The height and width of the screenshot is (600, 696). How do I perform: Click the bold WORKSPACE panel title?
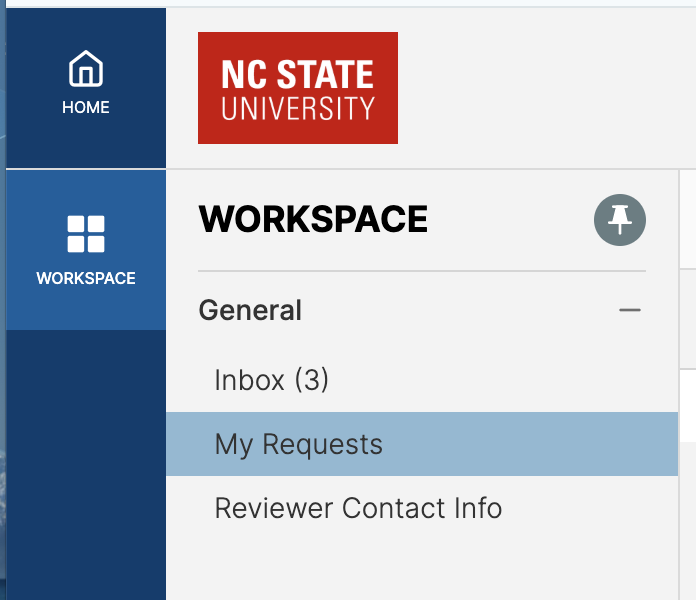click(313, 219)
